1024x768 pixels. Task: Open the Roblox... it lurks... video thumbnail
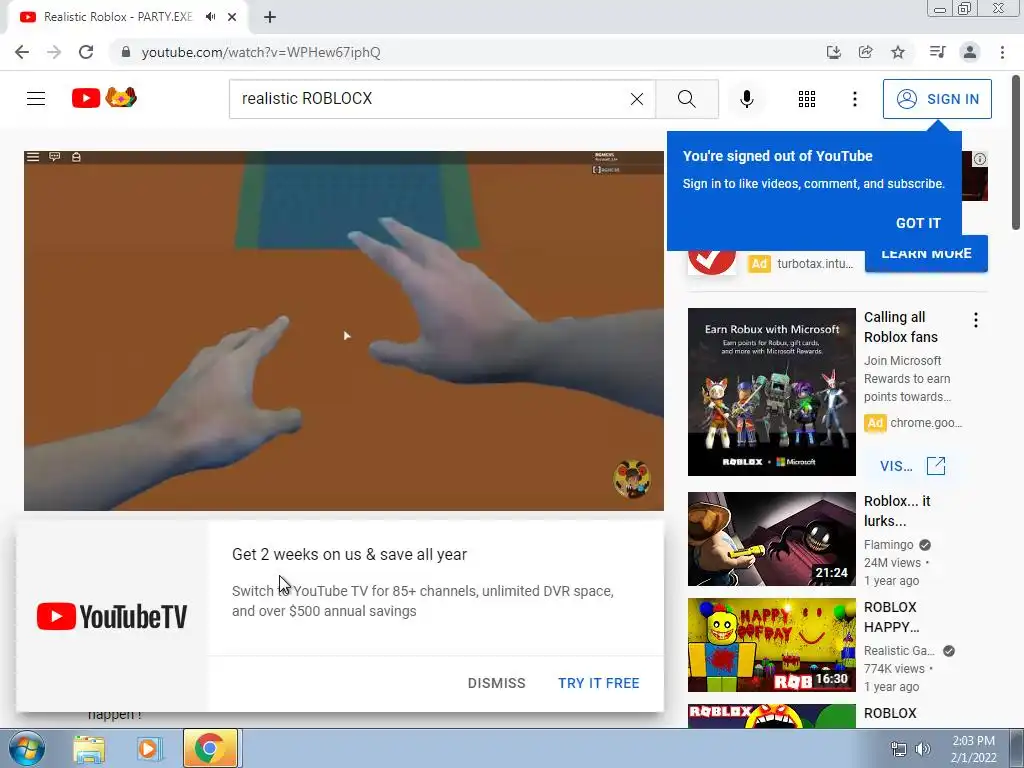(771, 539)
